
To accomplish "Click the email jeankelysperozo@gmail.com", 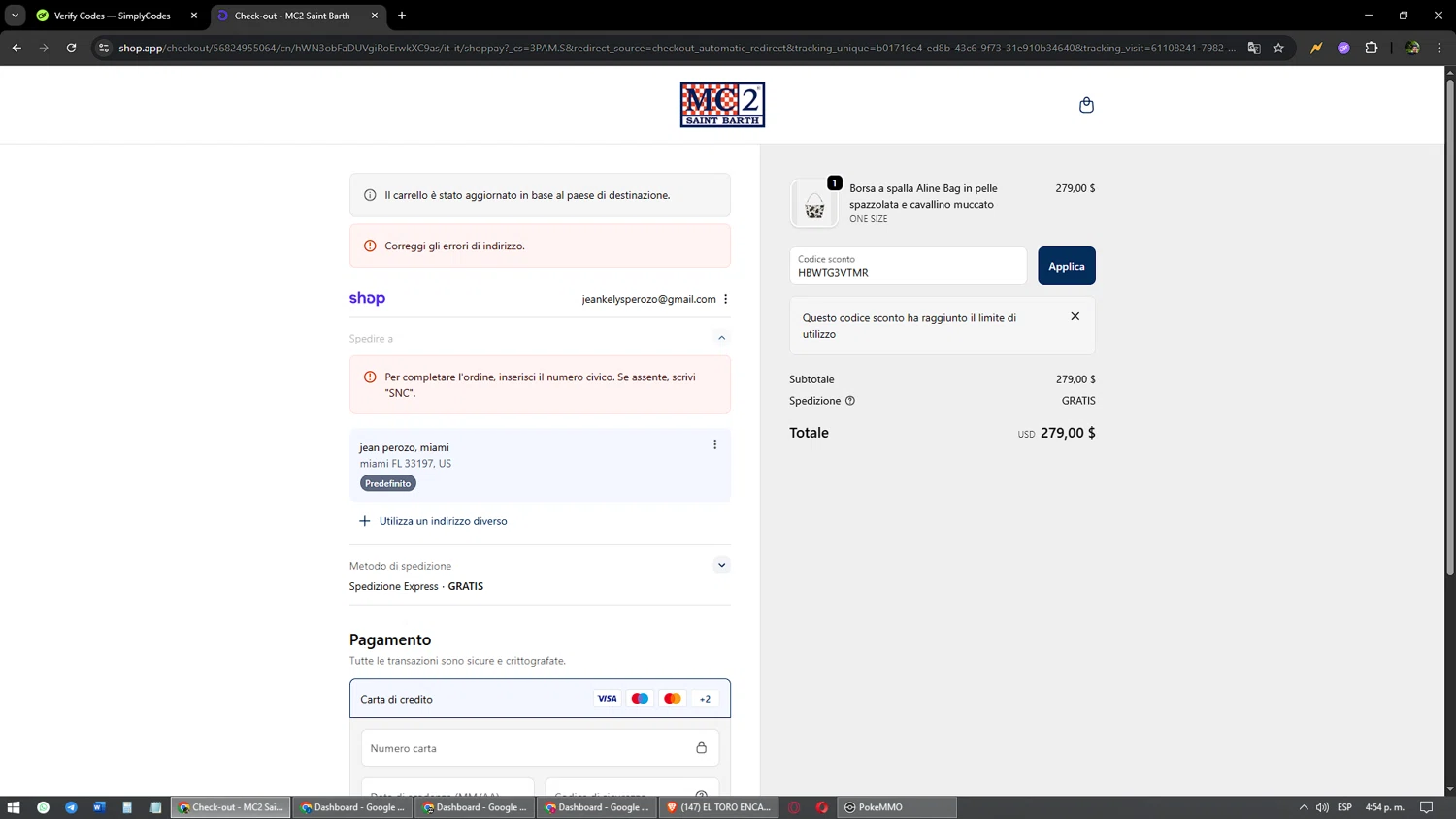I will tap(648, 299).
